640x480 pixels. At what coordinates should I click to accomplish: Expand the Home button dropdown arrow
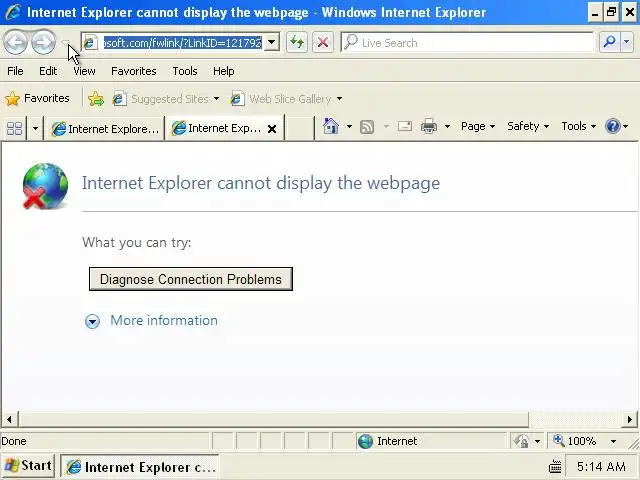[349, 127]
